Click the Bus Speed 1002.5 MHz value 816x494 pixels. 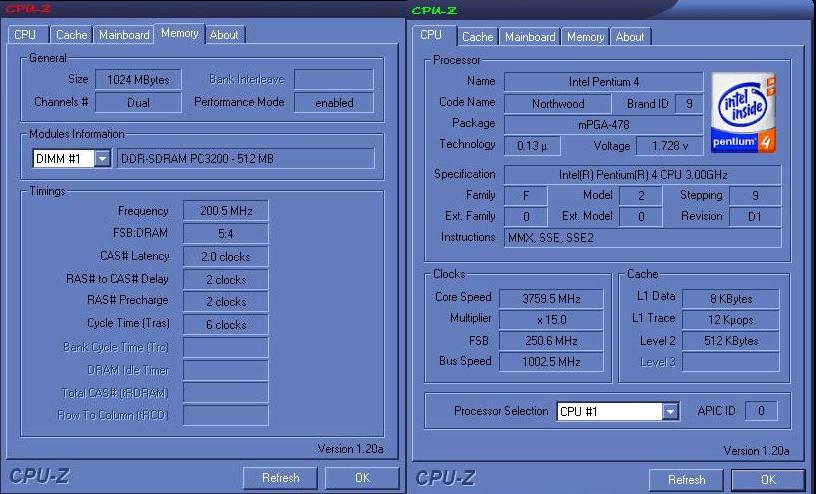tap(551, 362)
